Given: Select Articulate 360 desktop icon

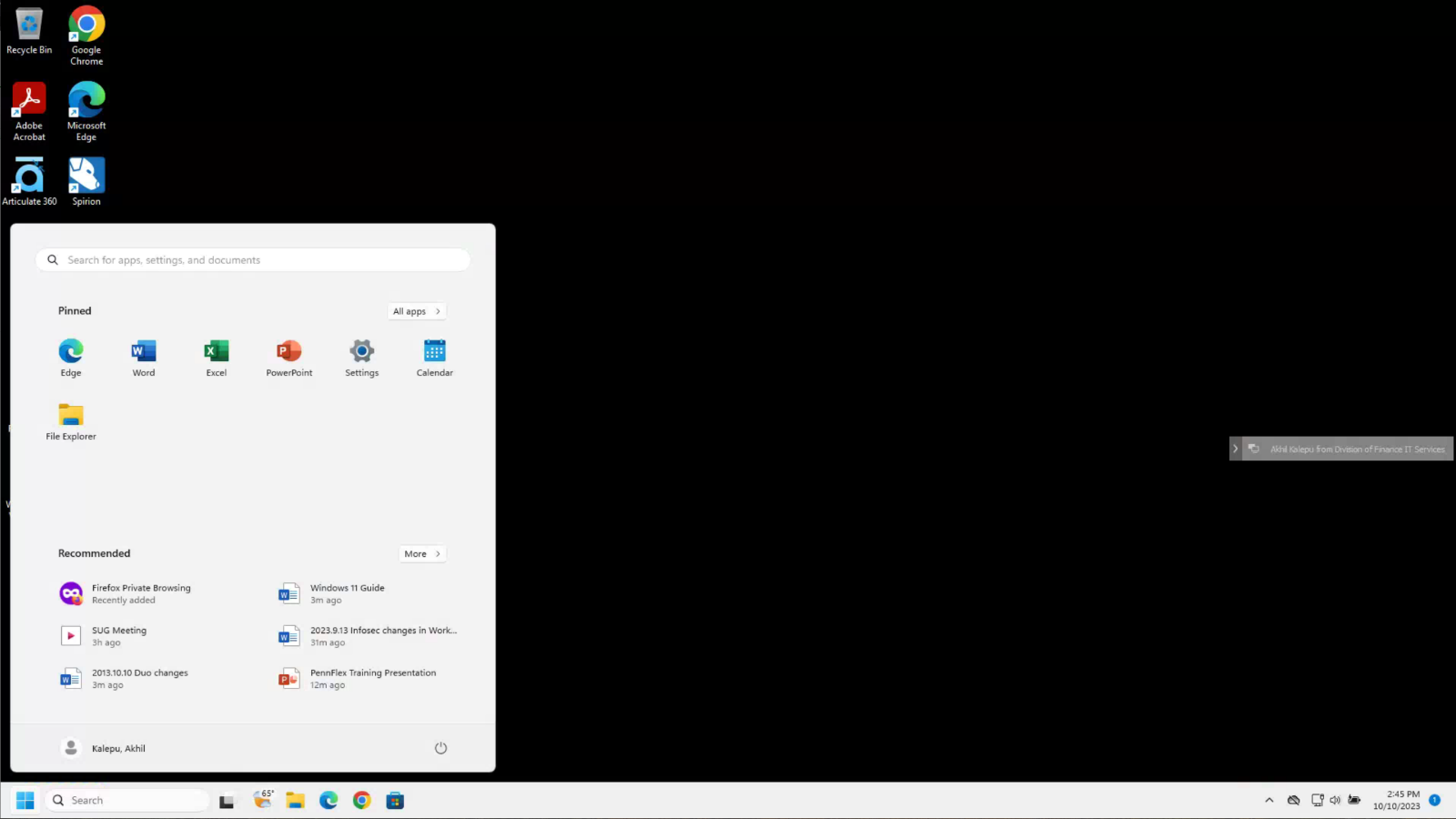Looking at the screenshot, I should [x=29, y=182].
